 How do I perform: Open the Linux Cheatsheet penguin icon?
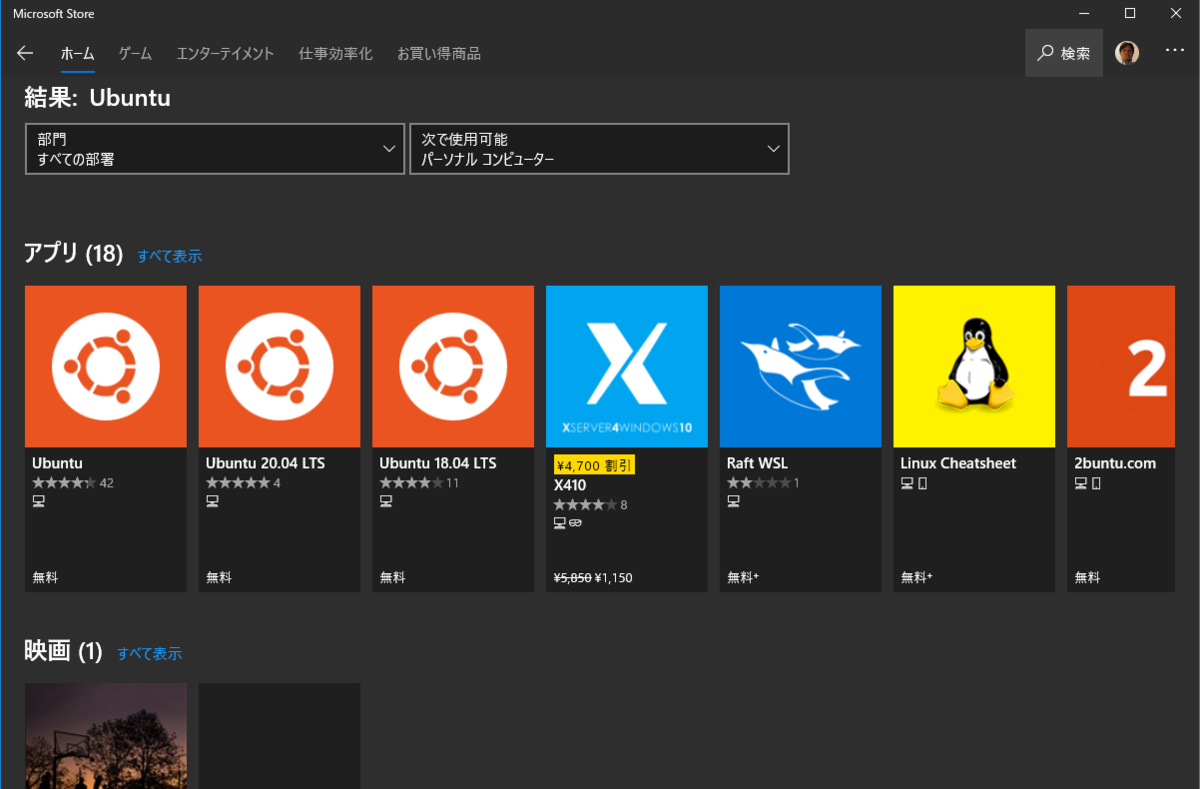(974, 366)
